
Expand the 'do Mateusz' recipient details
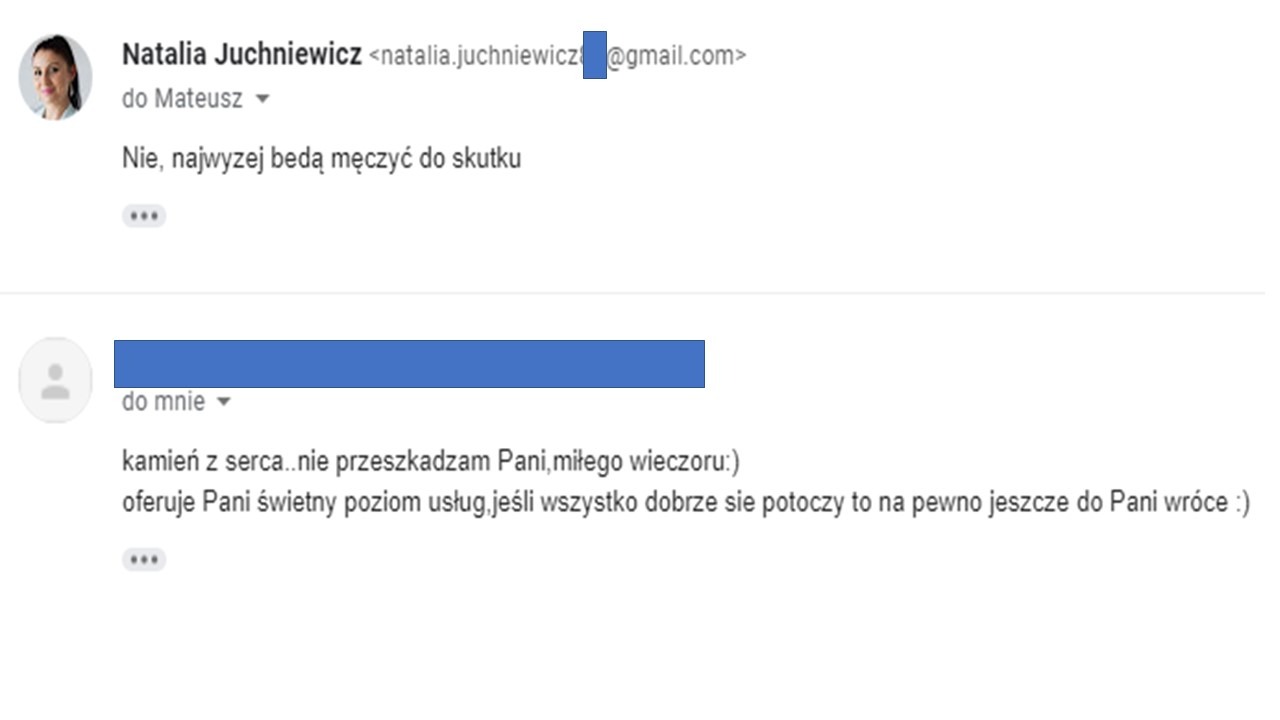click(x=261, y=99)
